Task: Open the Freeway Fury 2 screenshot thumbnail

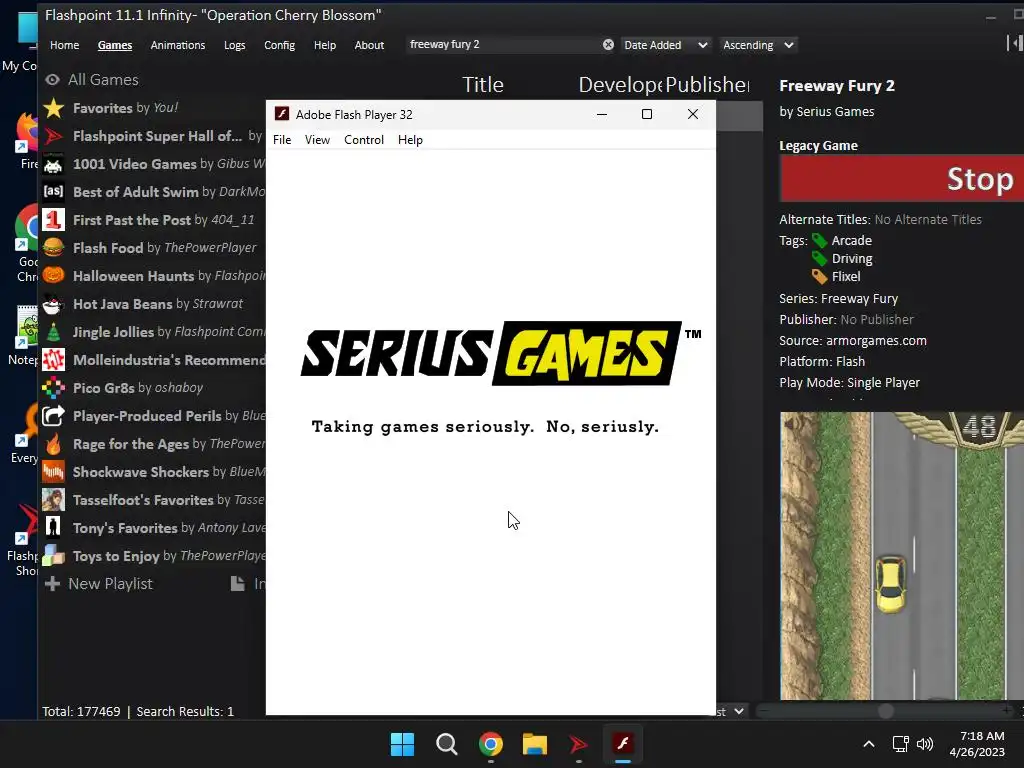Action: (x=902, y=556)
